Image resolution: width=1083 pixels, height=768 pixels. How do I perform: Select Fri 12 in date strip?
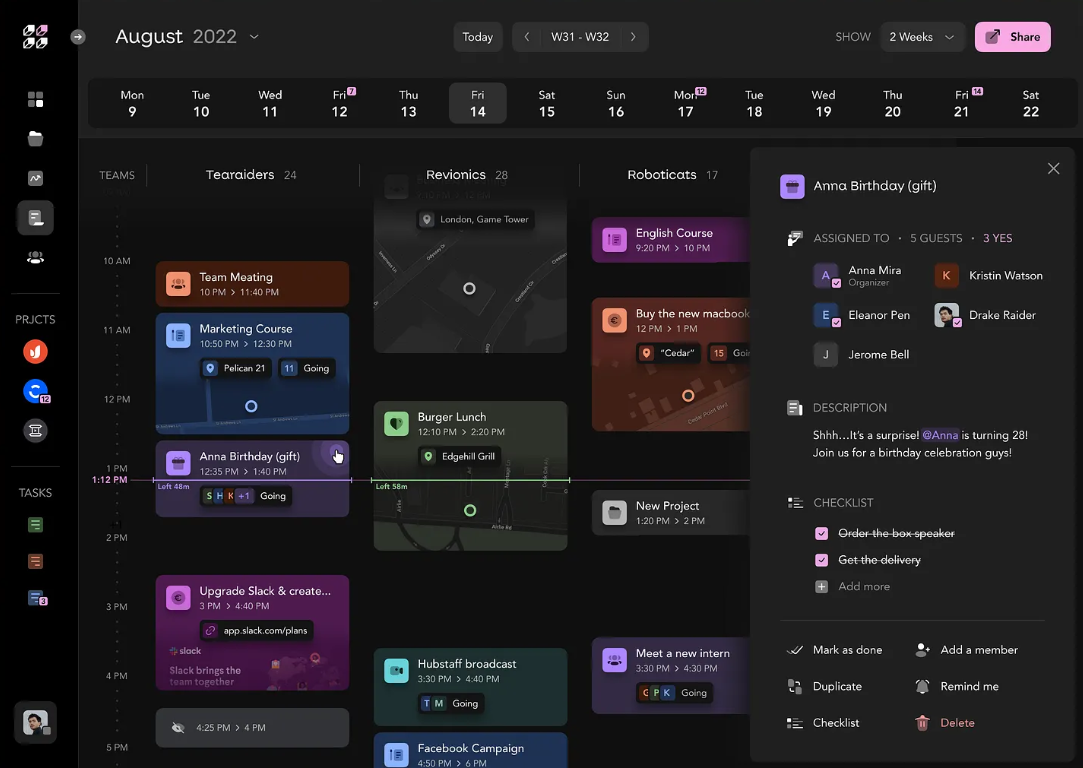click(339, 104)
